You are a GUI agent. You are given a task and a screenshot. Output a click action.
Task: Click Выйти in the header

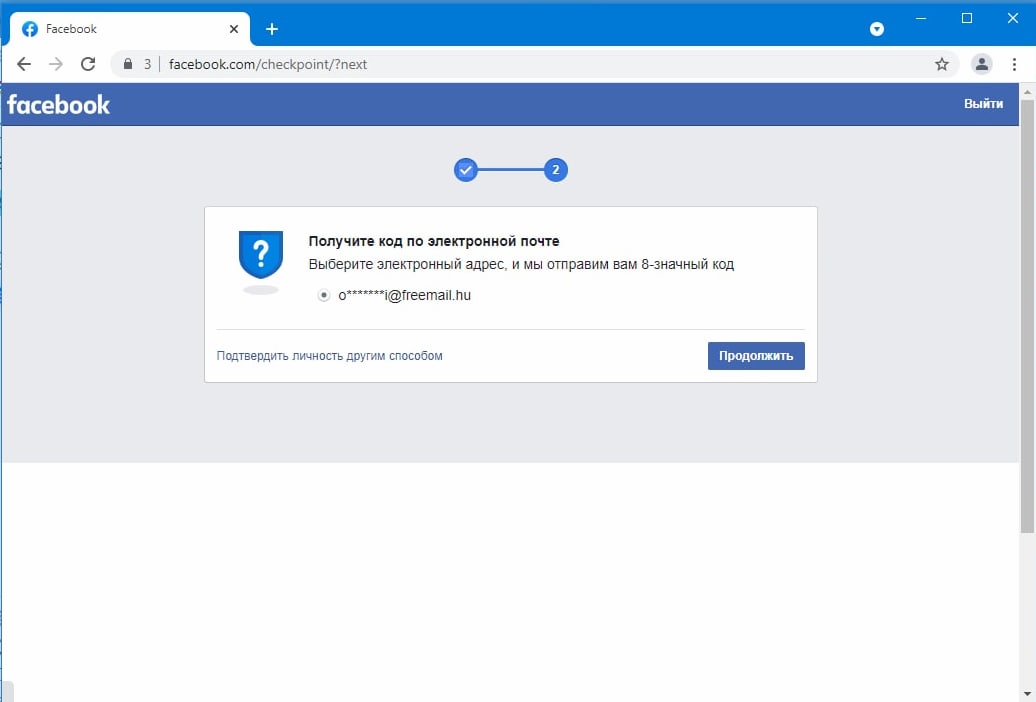(983, 104)
